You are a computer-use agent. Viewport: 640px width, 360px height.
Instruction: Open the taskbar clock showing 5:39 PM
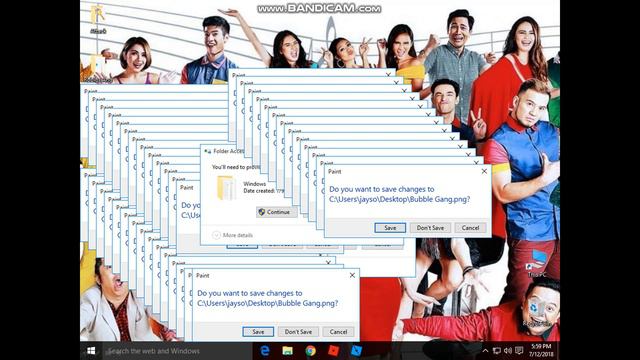[541, 351]
